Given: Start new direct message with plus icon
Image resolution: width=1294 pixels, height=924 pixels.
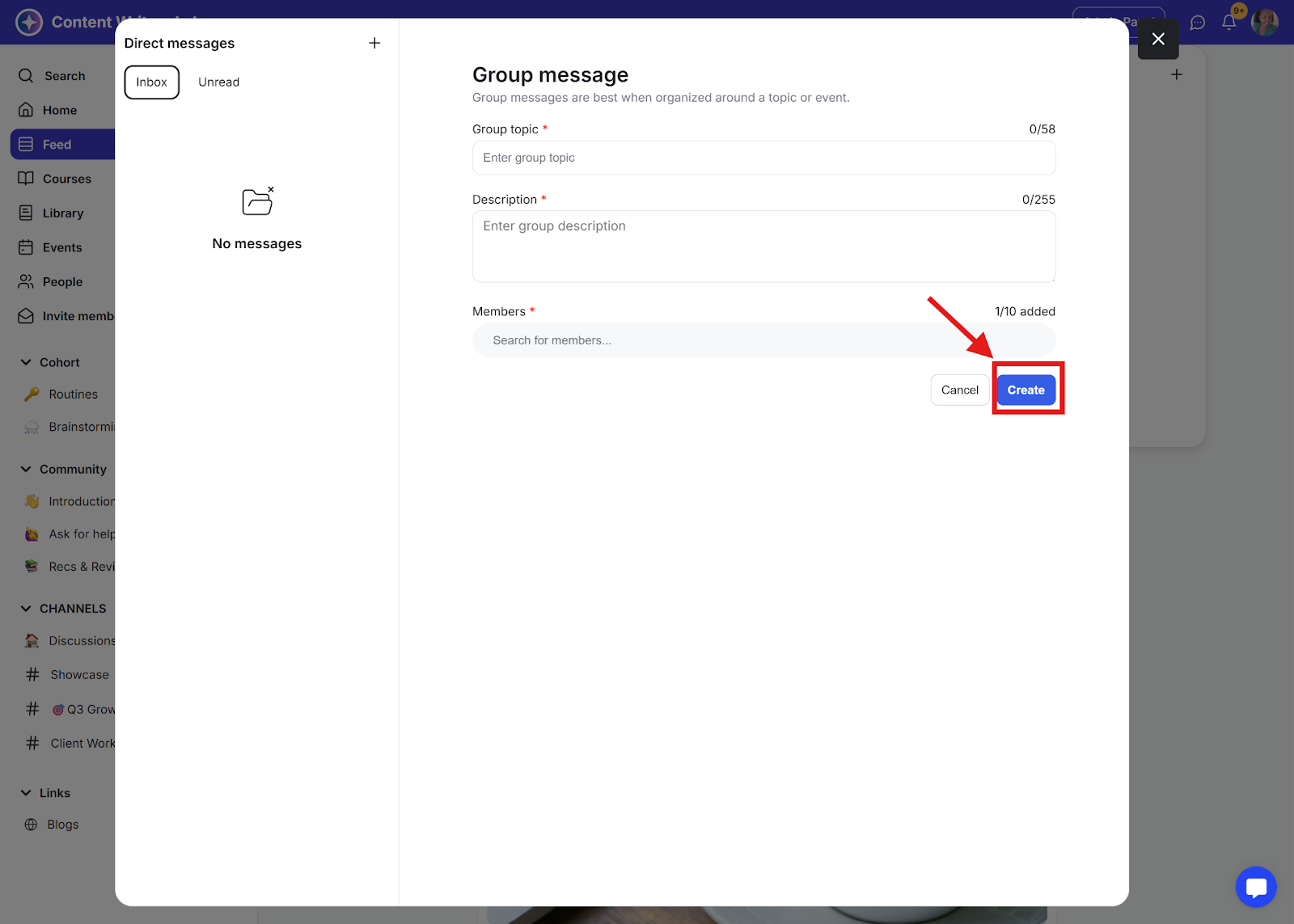Looking at the screenshot, I should pyautogui.click(x=374, y=43).
